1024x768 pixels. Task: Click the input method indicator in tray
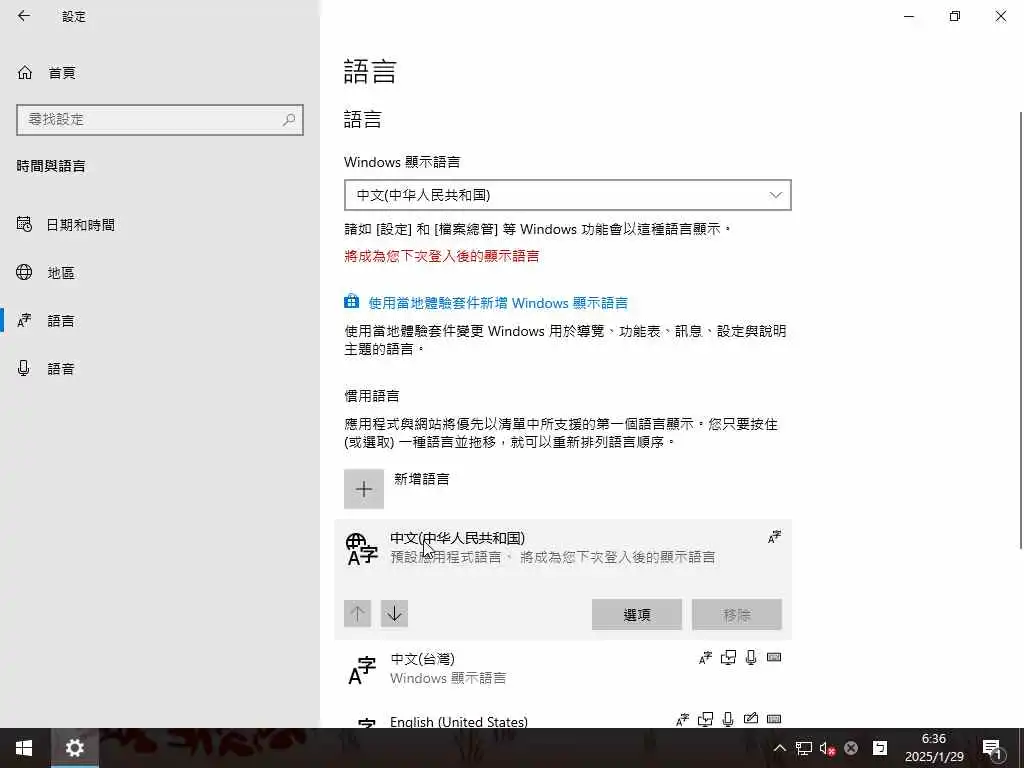click(x=880, y=748)
